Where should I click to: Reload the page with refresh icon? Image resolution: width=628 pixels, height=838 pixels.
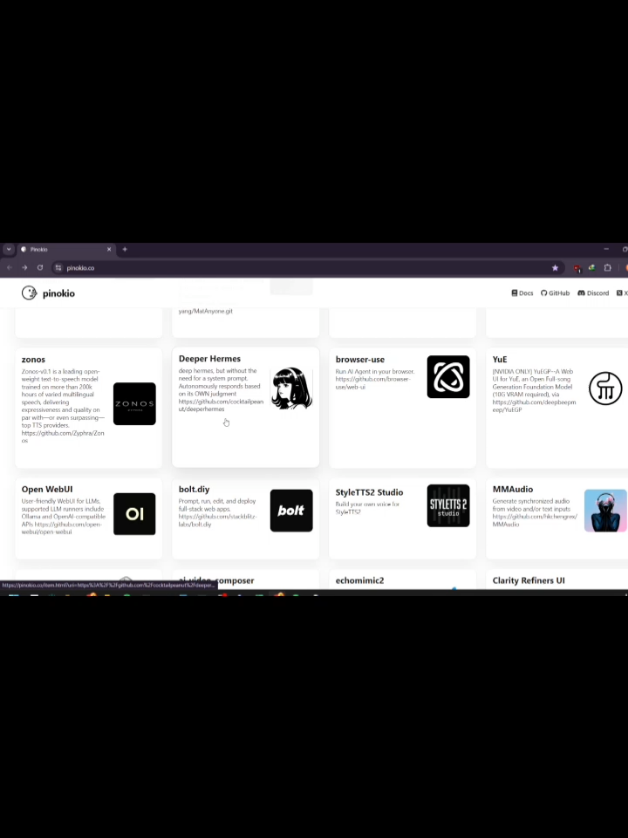[x=40, y=268]
